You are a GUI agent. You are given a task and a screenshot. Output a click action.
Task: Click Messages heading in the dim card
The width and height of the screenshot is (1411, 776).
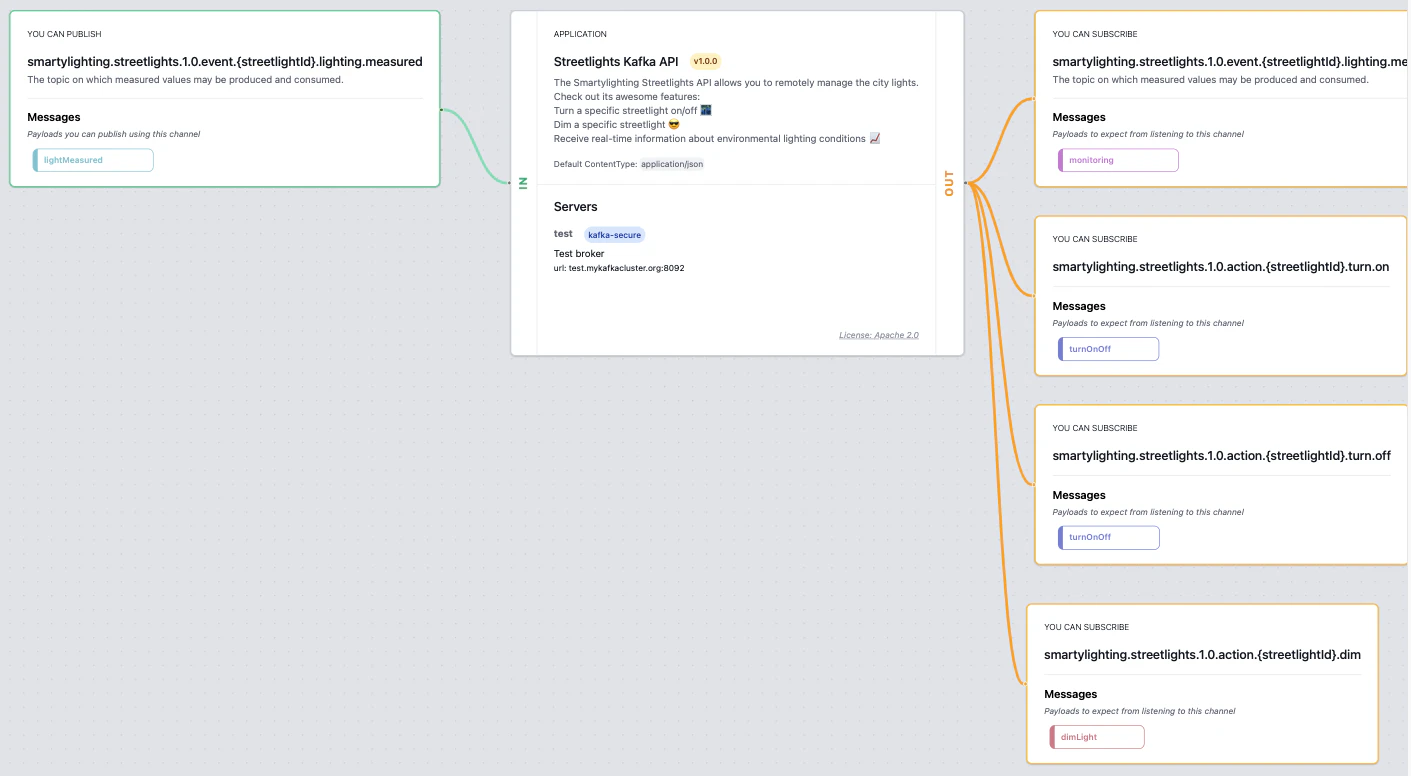click(x=1071, y=694)
